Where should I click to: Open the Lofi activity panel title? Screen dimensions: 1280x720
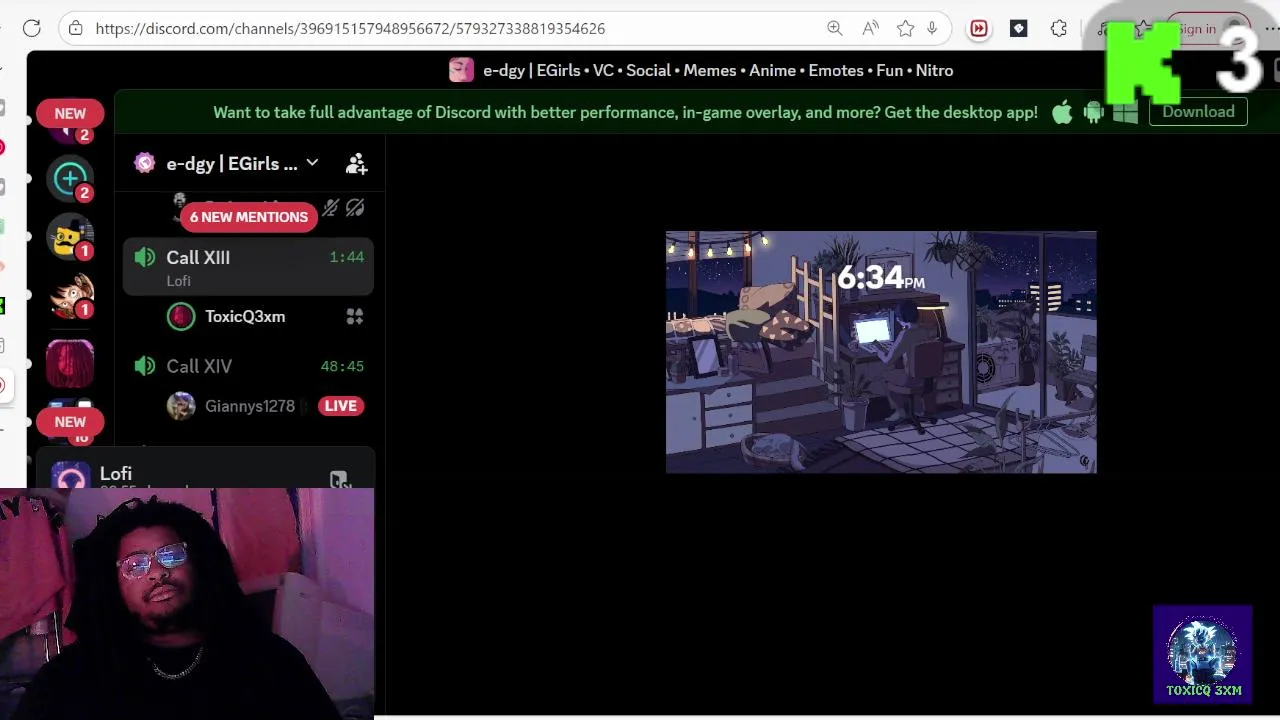point(116,473)
